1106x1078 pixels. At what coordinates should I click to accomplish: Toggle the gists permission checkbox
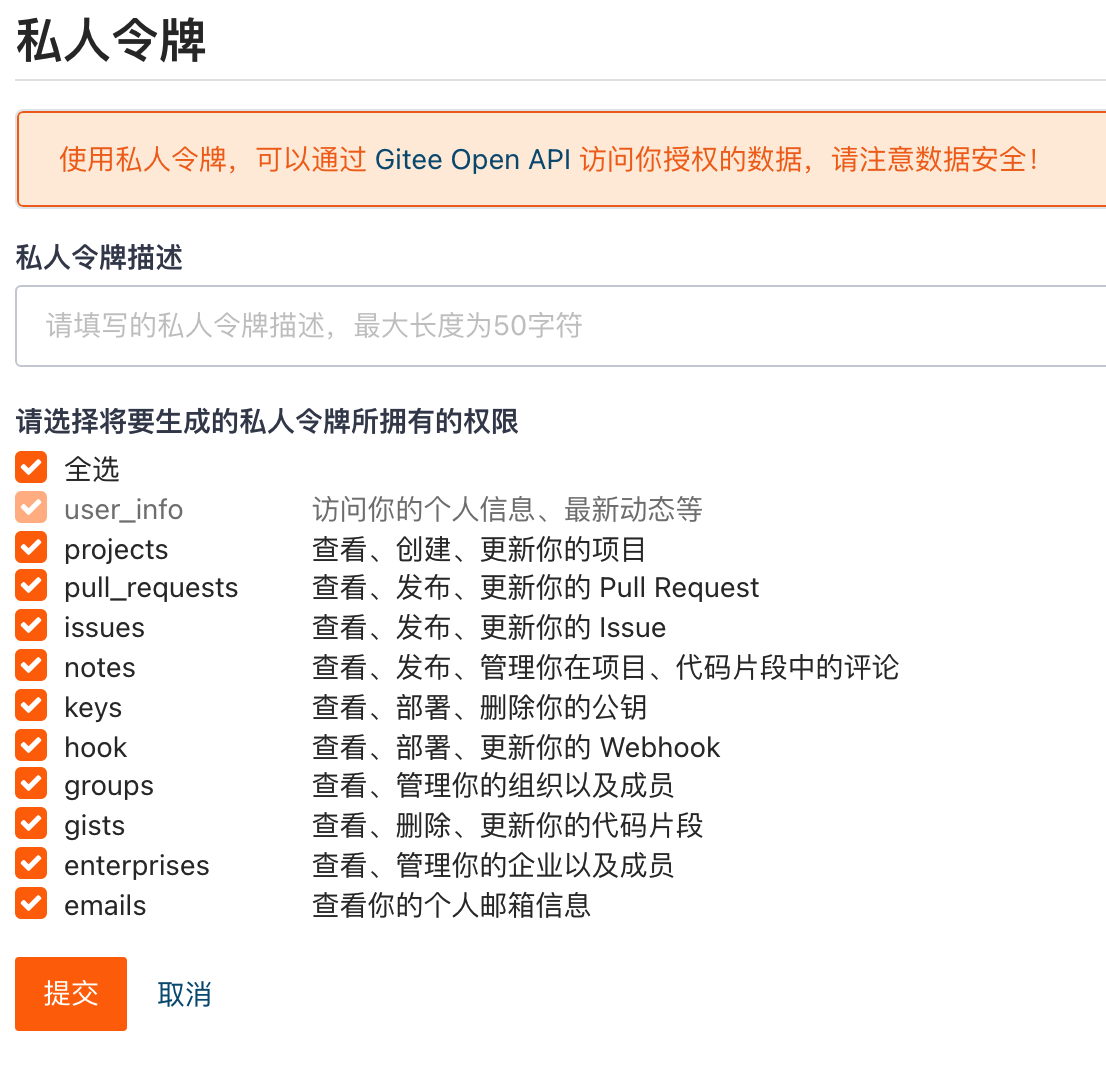point(31,825)
